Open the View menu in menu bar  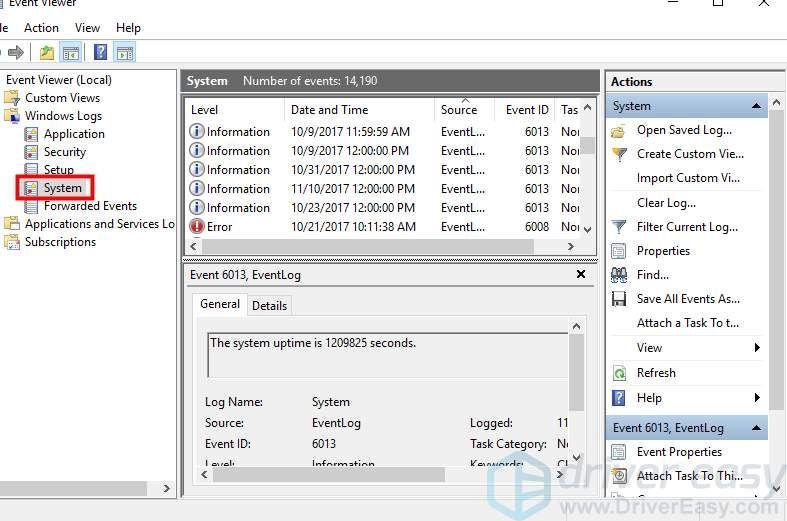87,28
